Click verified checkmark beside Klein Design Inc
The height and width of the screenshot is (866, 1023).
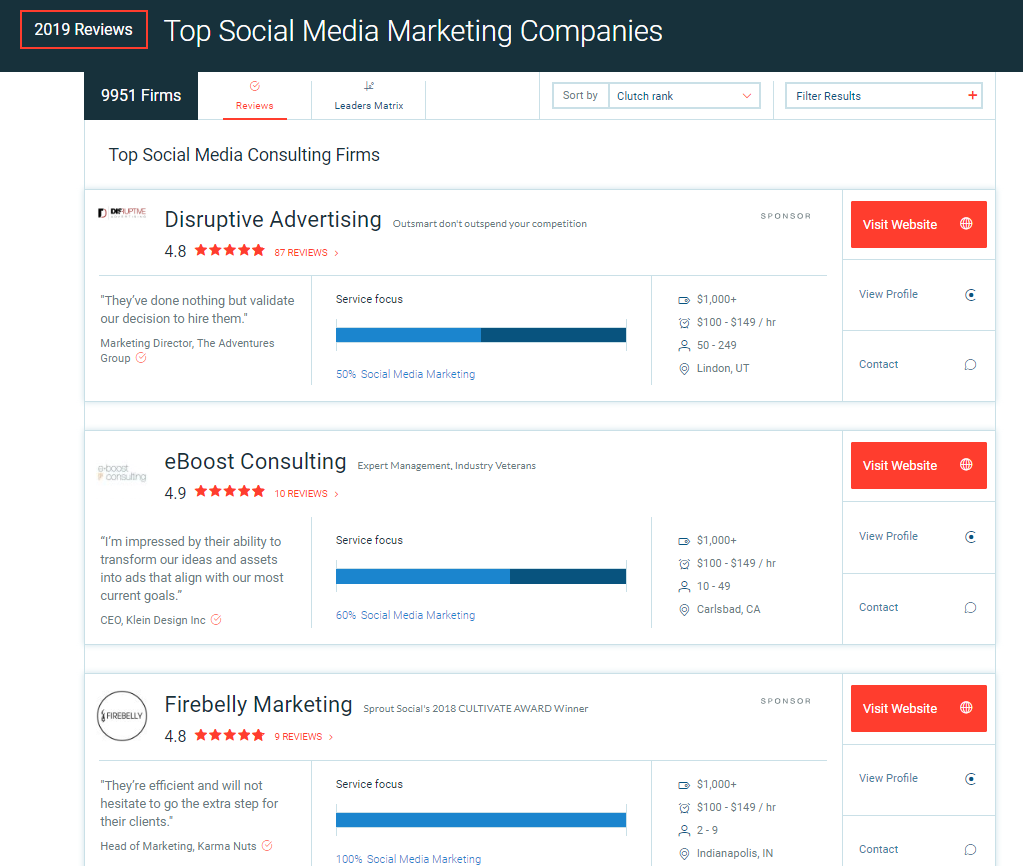pyautogui.click(x=216, y=619)
